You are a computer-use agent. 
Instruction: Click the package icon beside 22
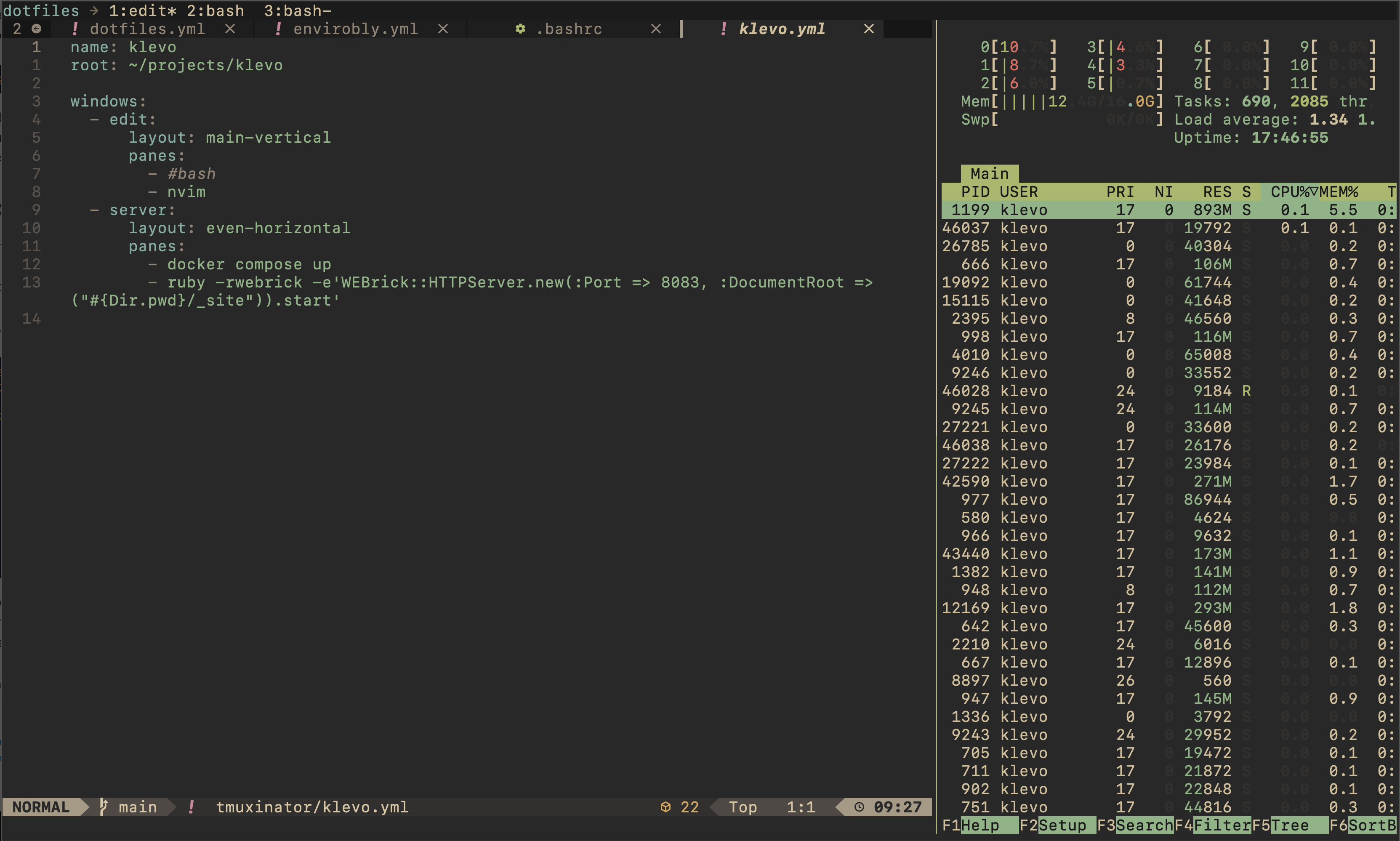[x=666, y=807]
